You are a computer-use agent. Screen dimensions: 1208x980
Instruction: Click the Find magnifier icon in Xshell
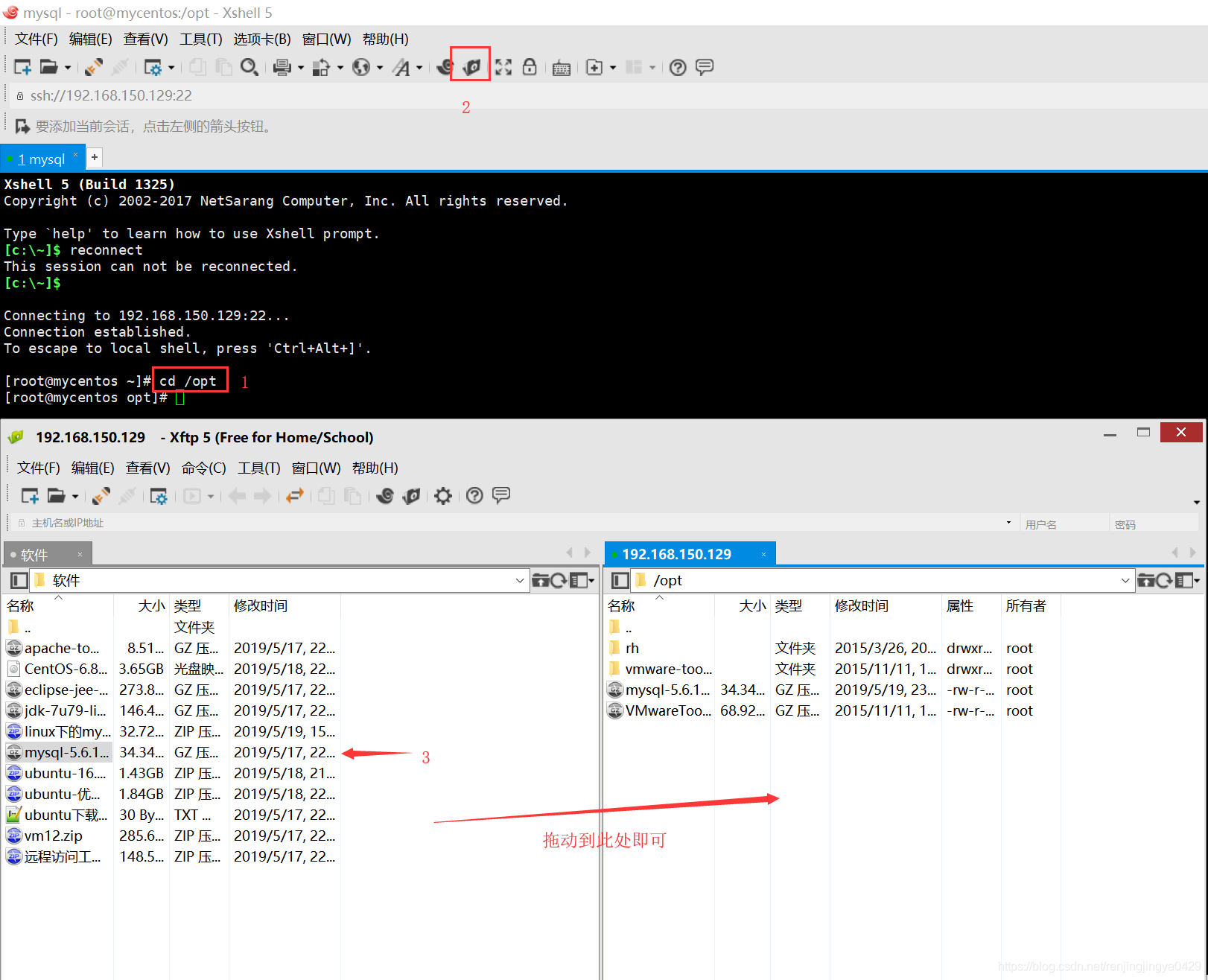(249, 67)
